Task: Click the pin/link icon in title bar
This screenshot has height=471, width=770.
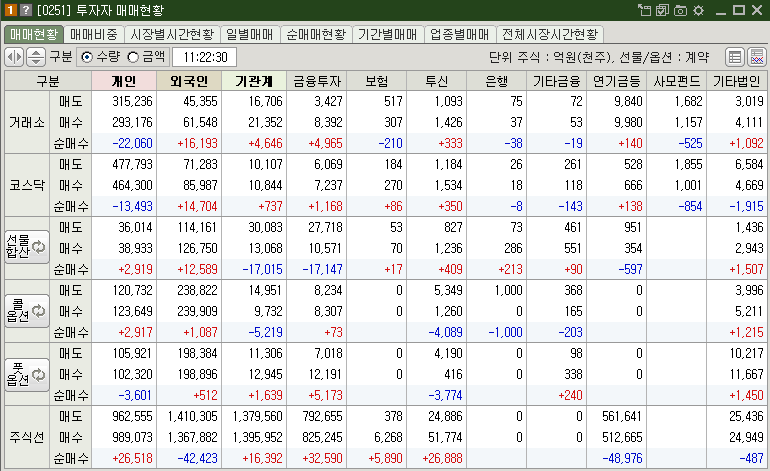Action: 644,10
